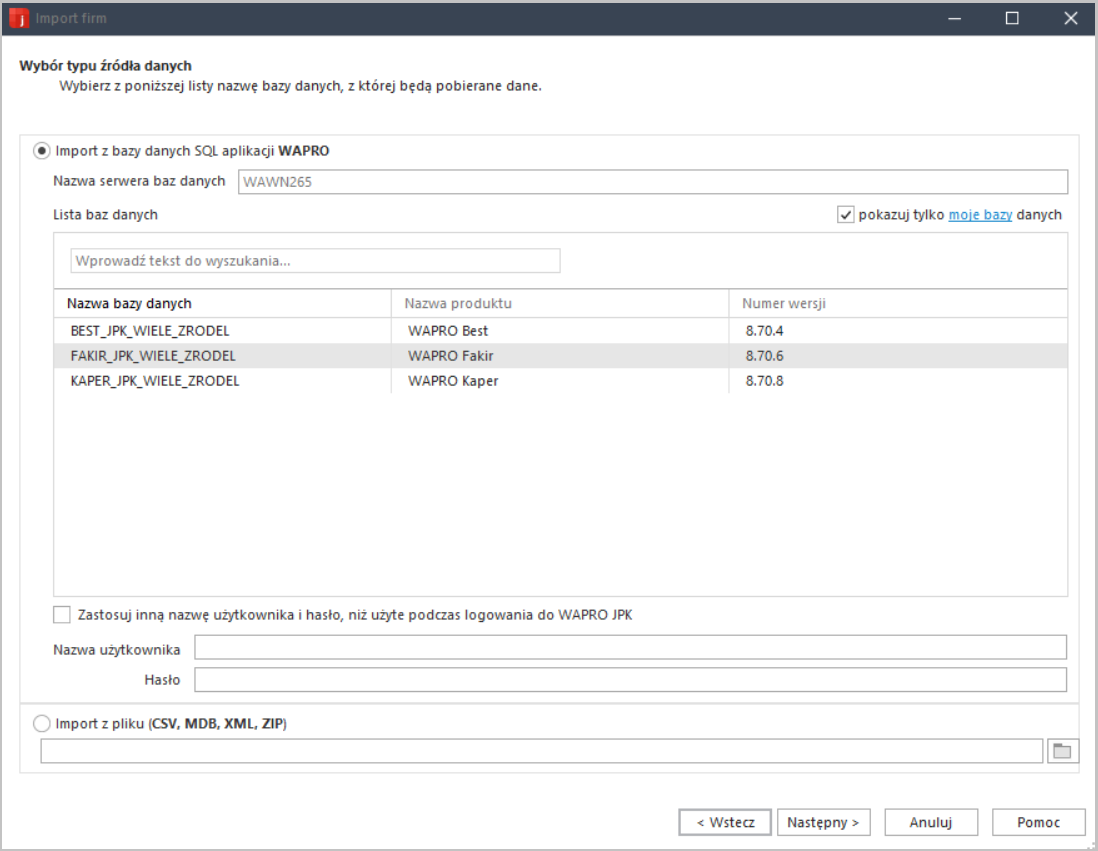Toggle pokazuj tylko moje bazy danych checkbox
1098x851 pixels.
[846, 215]
